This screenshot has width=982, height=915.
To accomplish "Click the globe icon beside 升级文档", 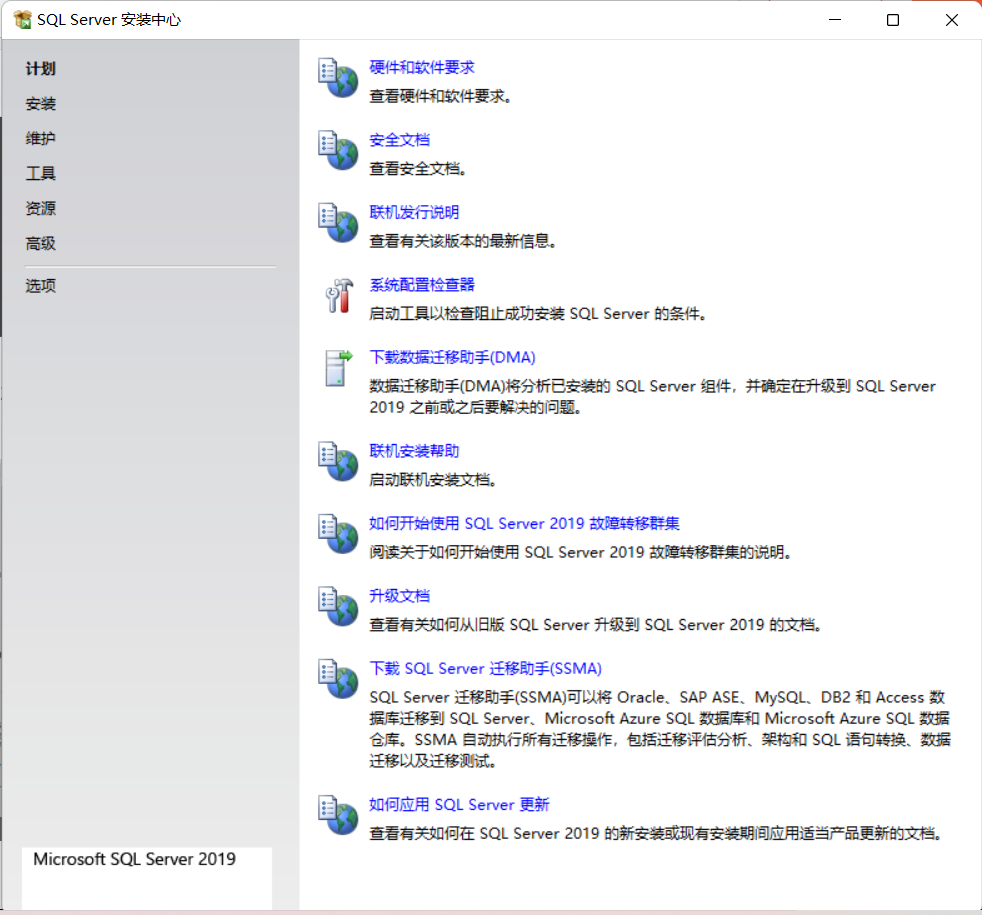I will tap(338, 606).
